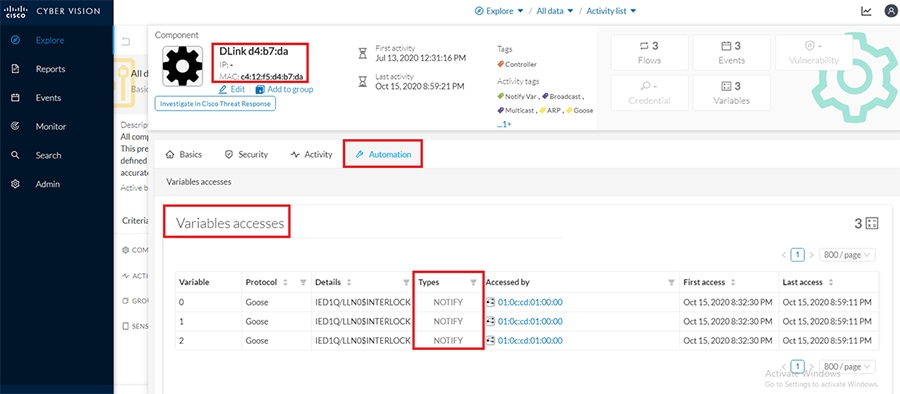Viewport: 900px width, 394px height.
Task: Click NOTIFY type in variable 0 row
Action: 448,302
